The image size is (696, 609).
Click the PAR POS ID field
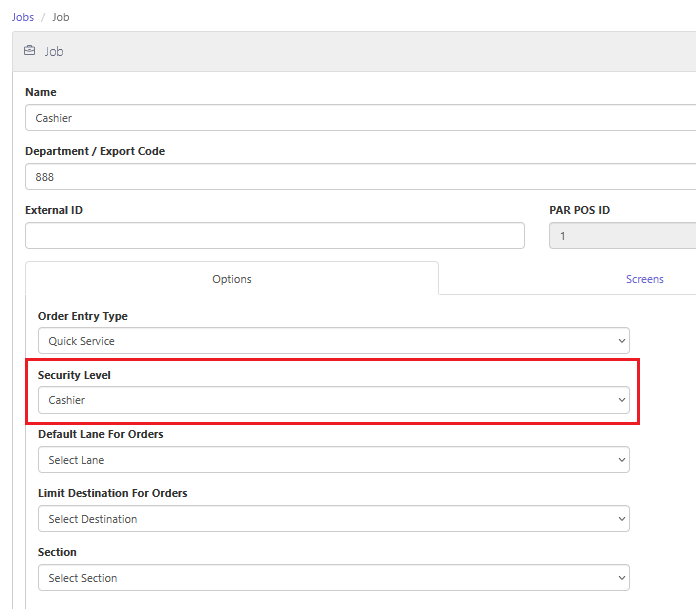pos(623,236)
